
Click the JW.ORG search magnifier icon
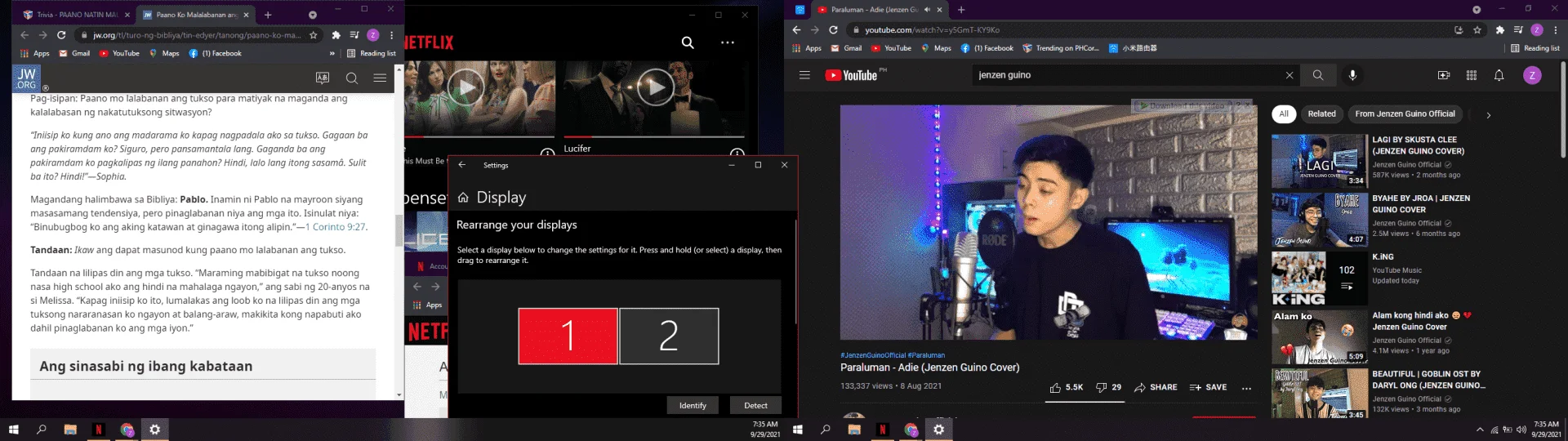pos(352,78)
